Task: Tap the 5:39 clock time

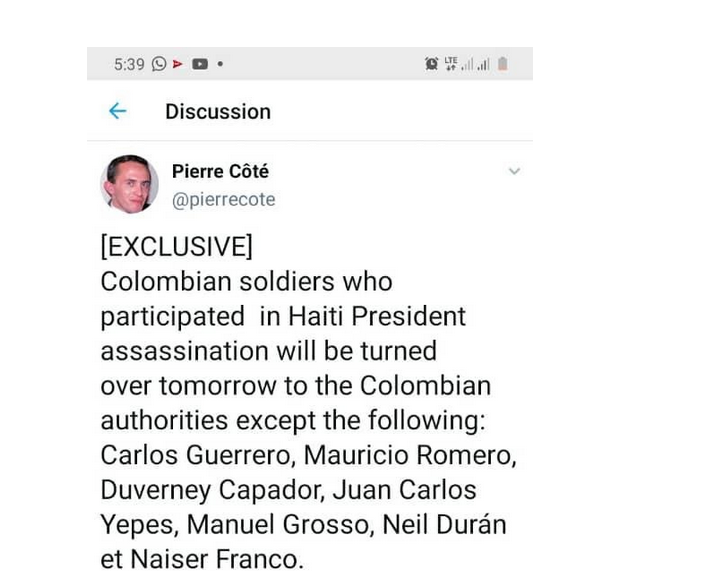Action: (x=129, y=64)
